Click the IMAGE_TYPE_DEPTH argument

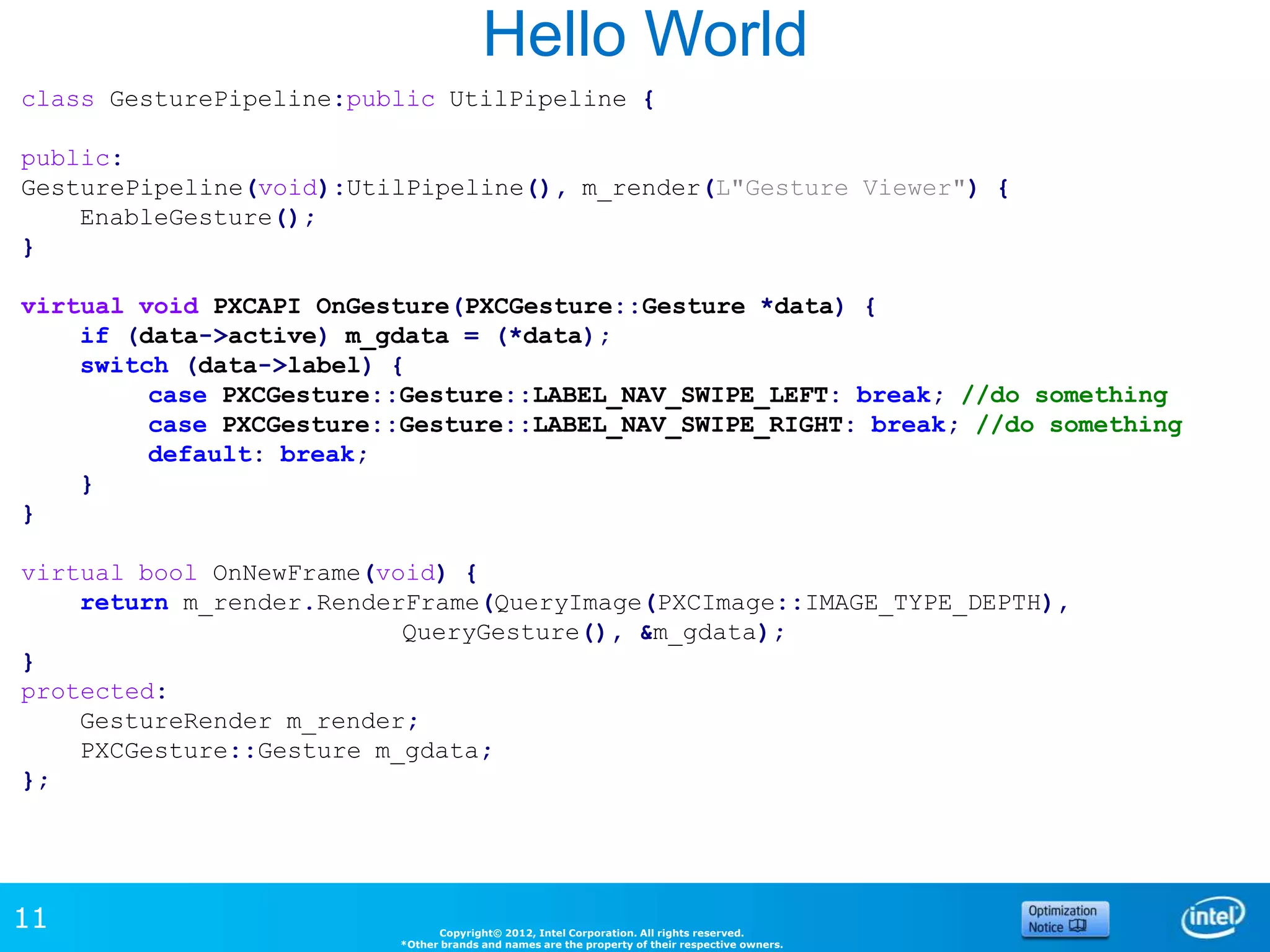point(923,602)
